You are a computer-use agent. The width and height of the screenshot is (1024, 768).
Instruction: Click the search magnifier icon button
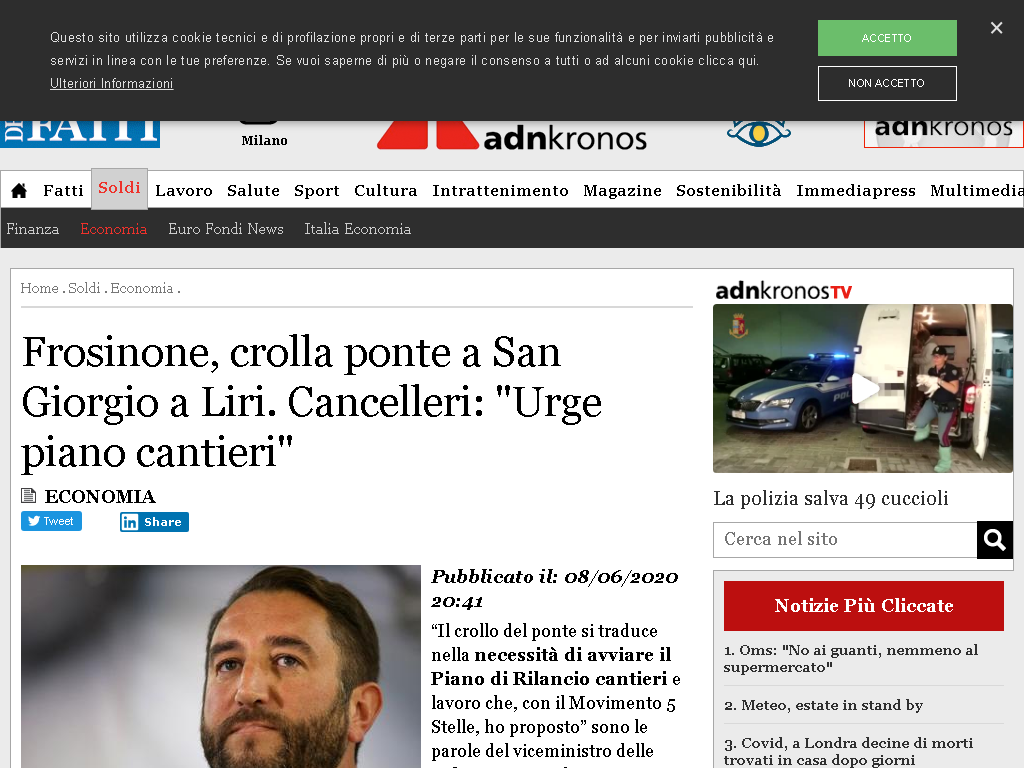[x=995, y=540]
